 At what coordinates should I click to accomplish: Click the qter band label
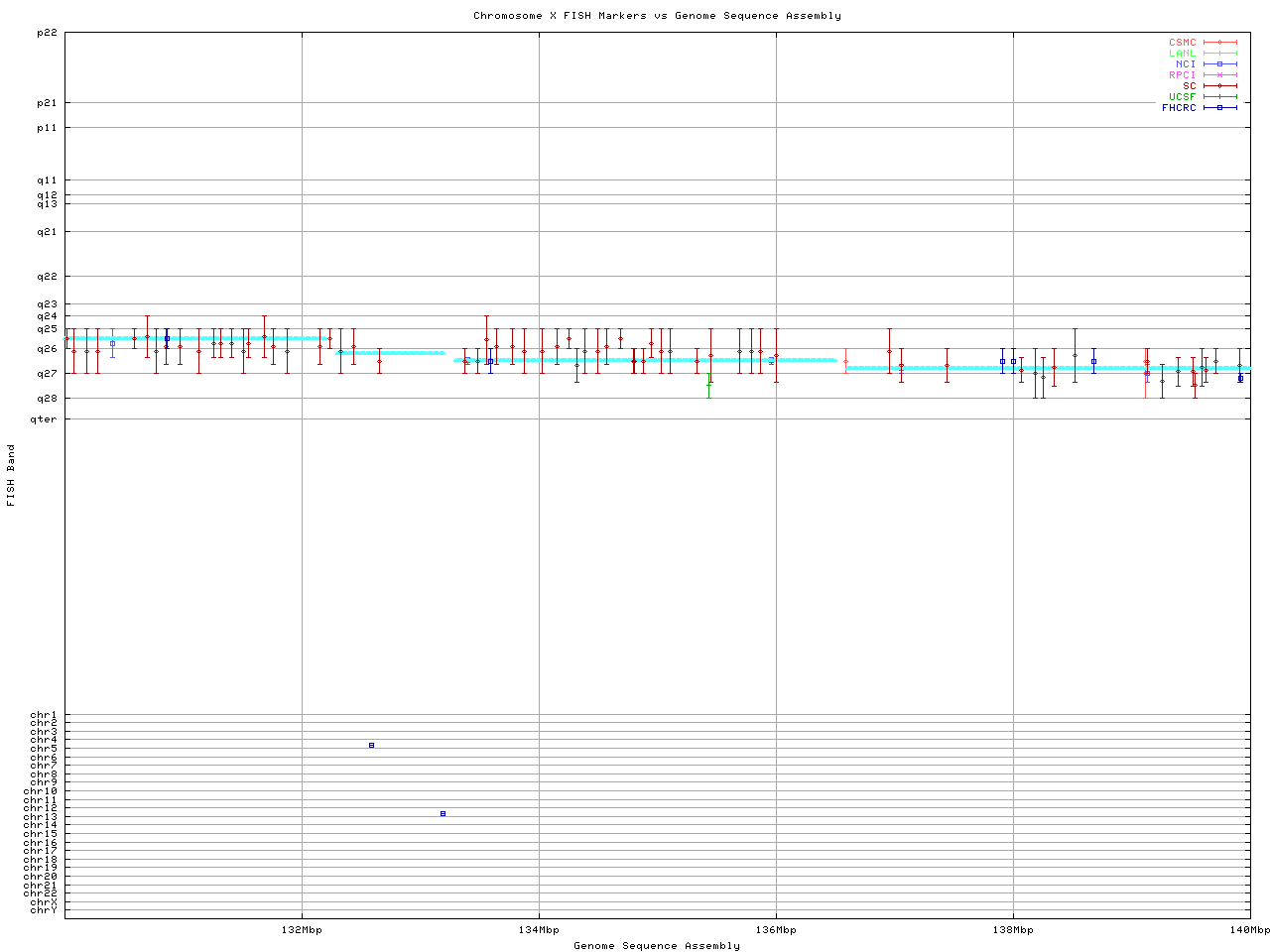(x=44, y=419)
